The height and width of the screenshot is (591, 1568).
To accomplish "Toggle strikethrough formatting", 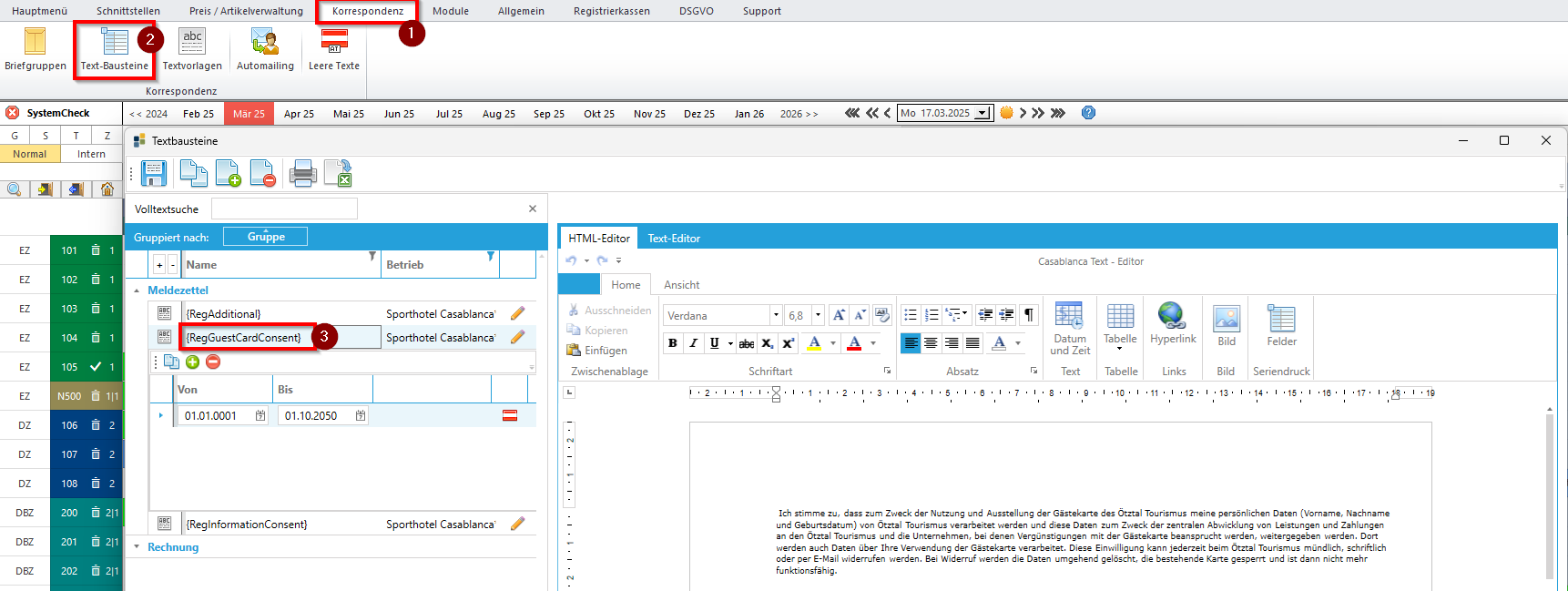I will tap(747, 343).
